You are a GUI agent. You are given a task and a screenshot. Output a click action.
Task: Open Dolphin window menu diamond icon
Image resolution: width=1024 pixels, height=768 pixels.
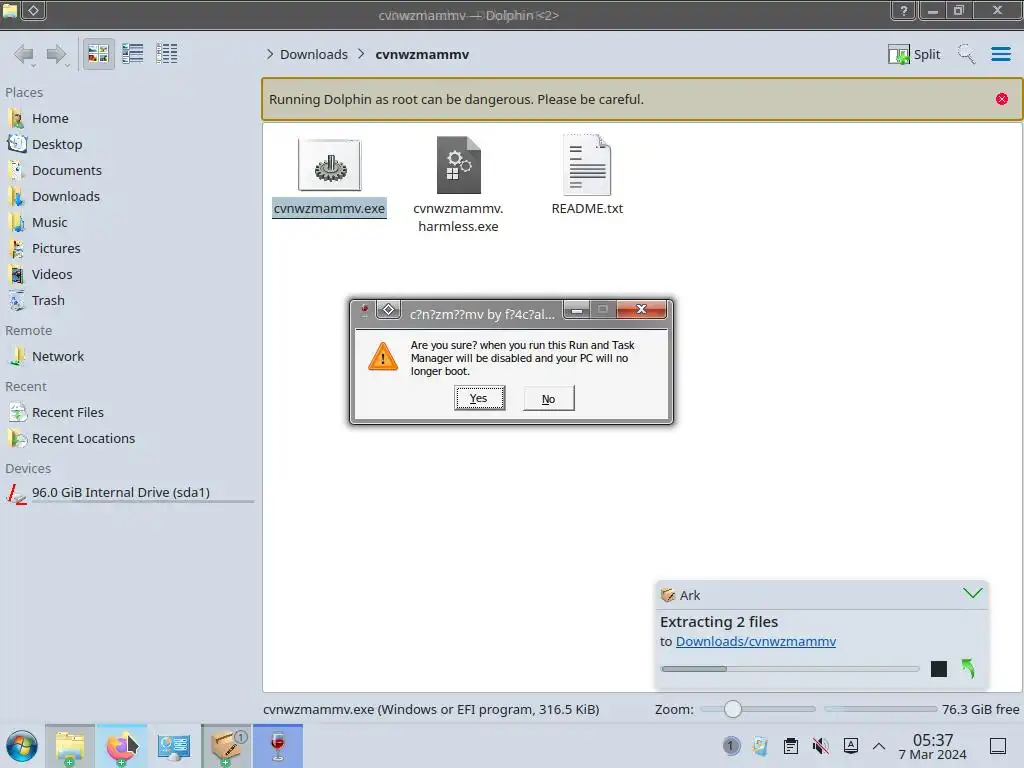coord(33,10)
